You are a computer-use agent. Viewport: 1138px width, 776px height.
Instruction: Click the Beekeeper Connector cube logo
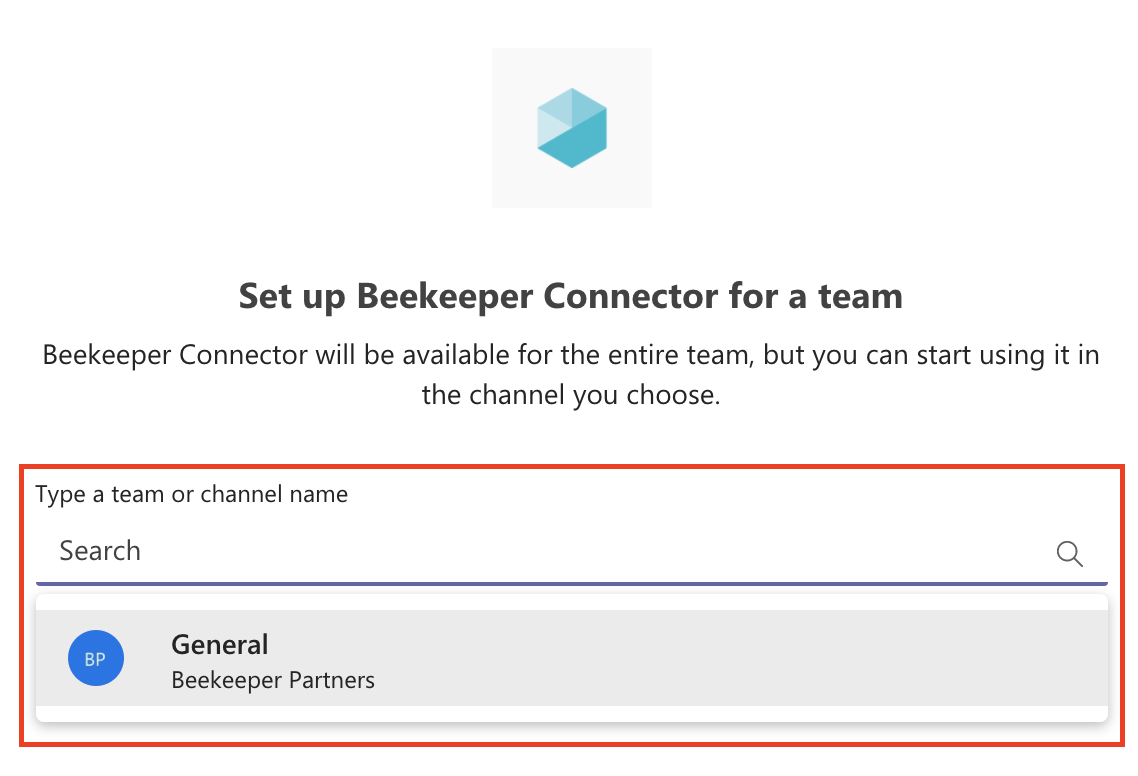(571, 127)
